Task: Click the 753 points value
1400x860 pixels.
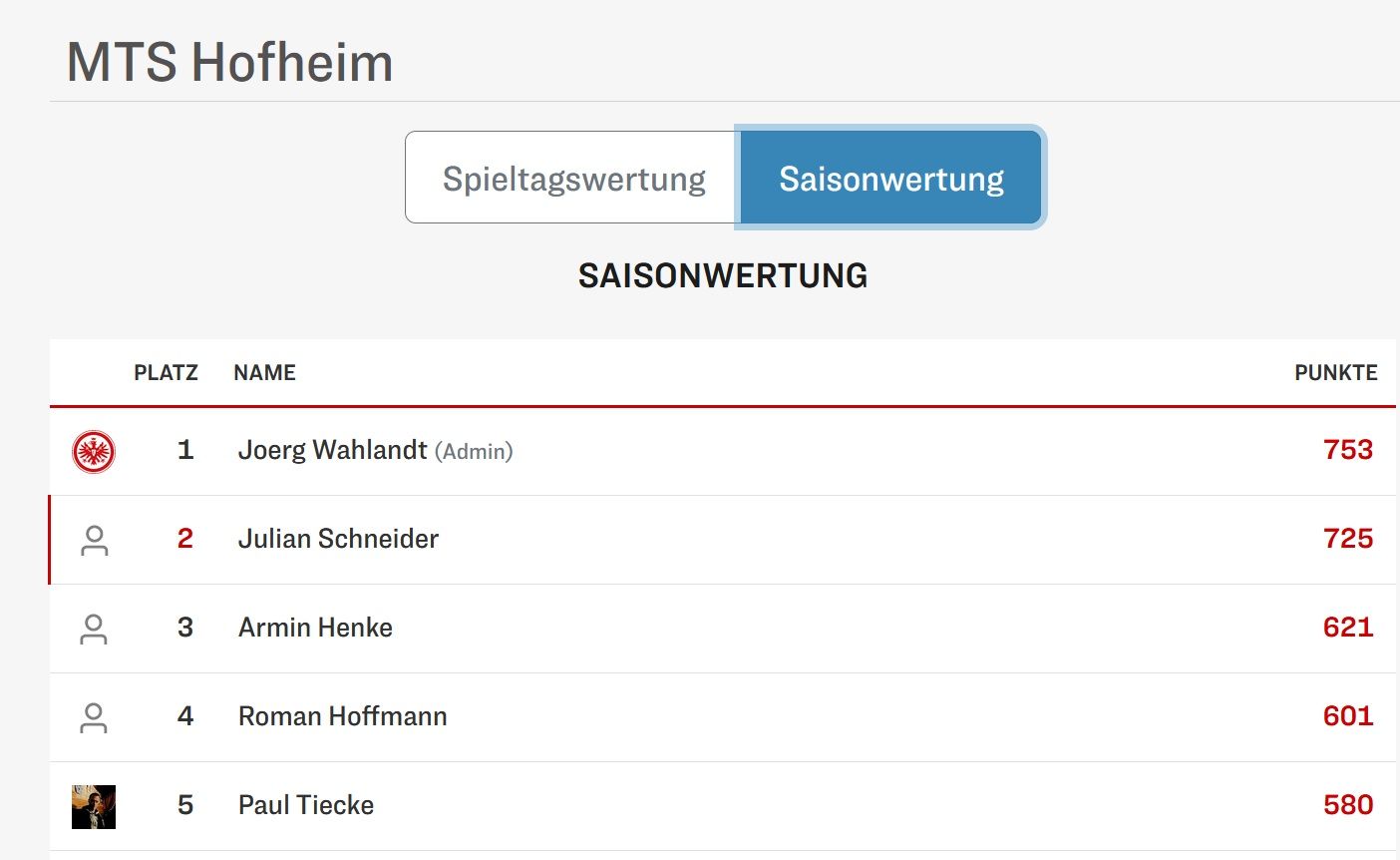Action: pos(1348,450)
